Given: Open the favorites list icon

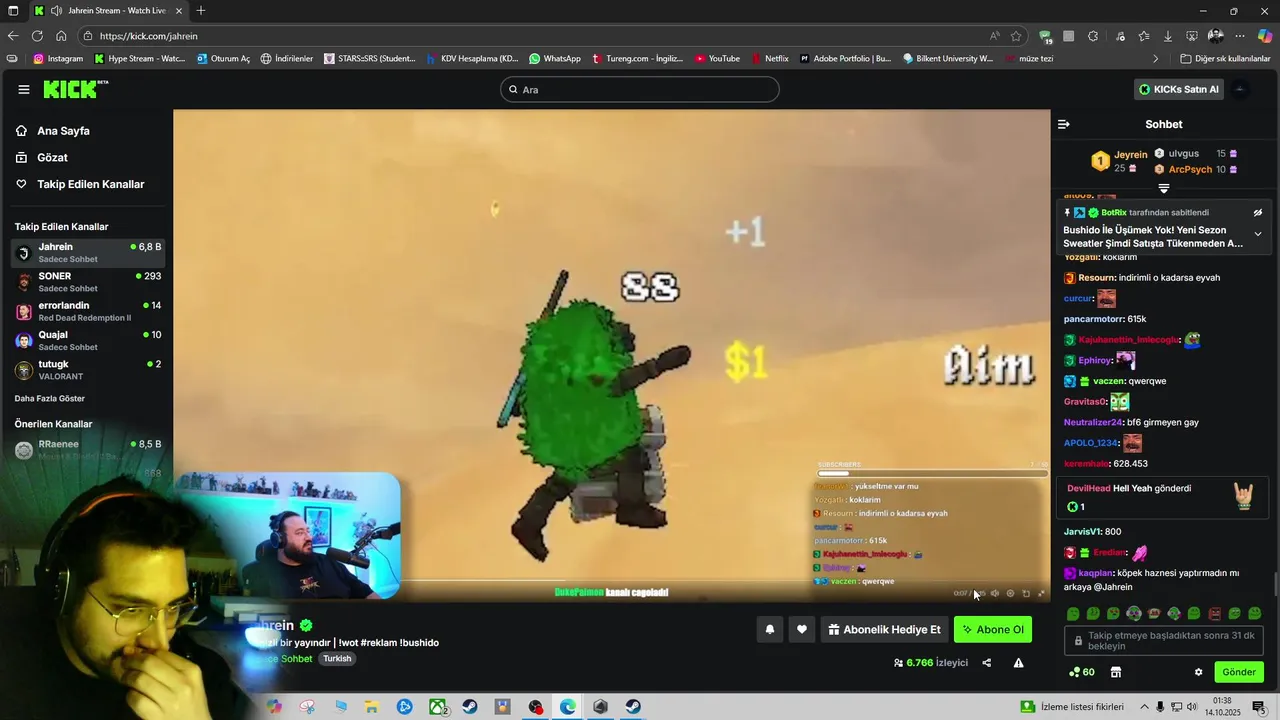Looking at the screenshot, I should pos(1143,36).
